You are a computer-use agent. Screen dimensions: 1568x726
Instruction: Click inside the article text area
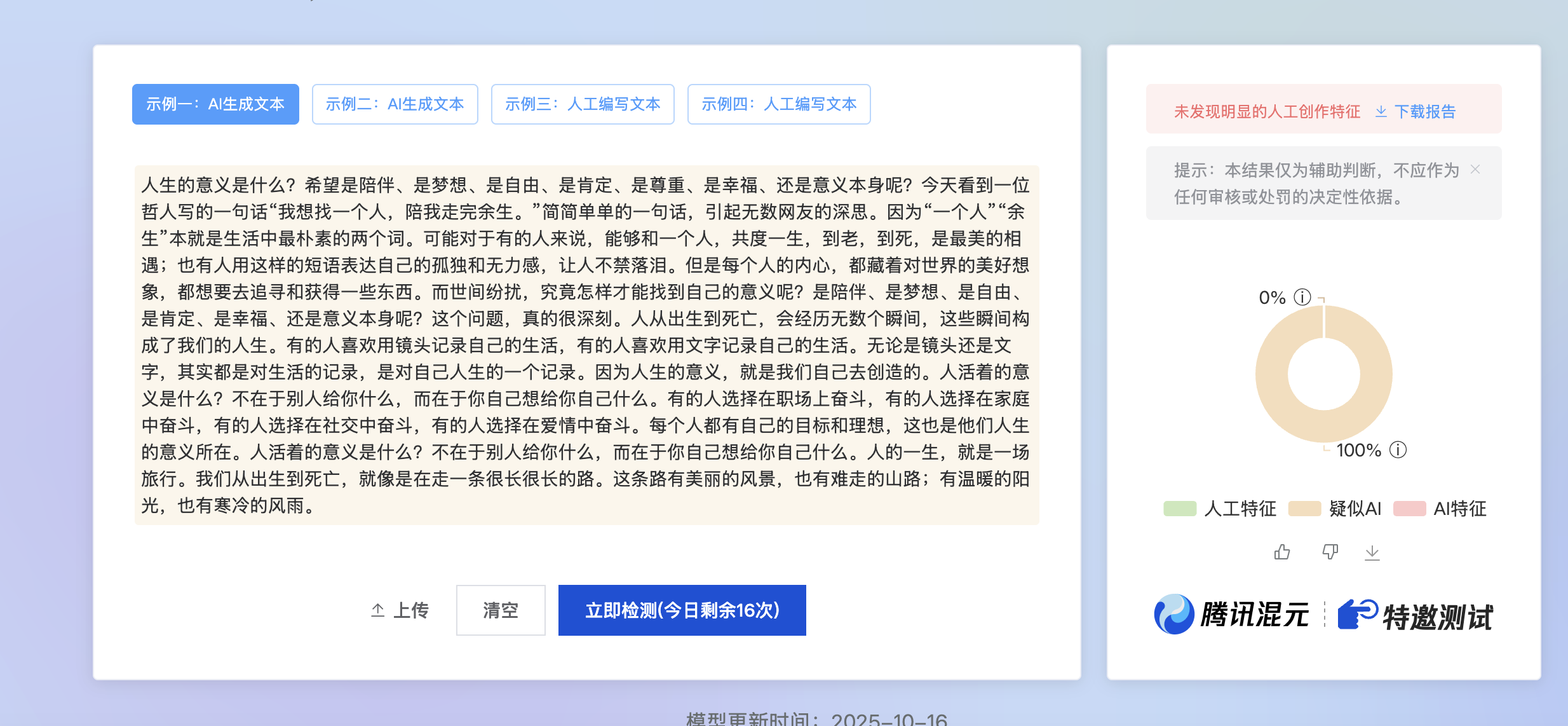pos(586,345)
